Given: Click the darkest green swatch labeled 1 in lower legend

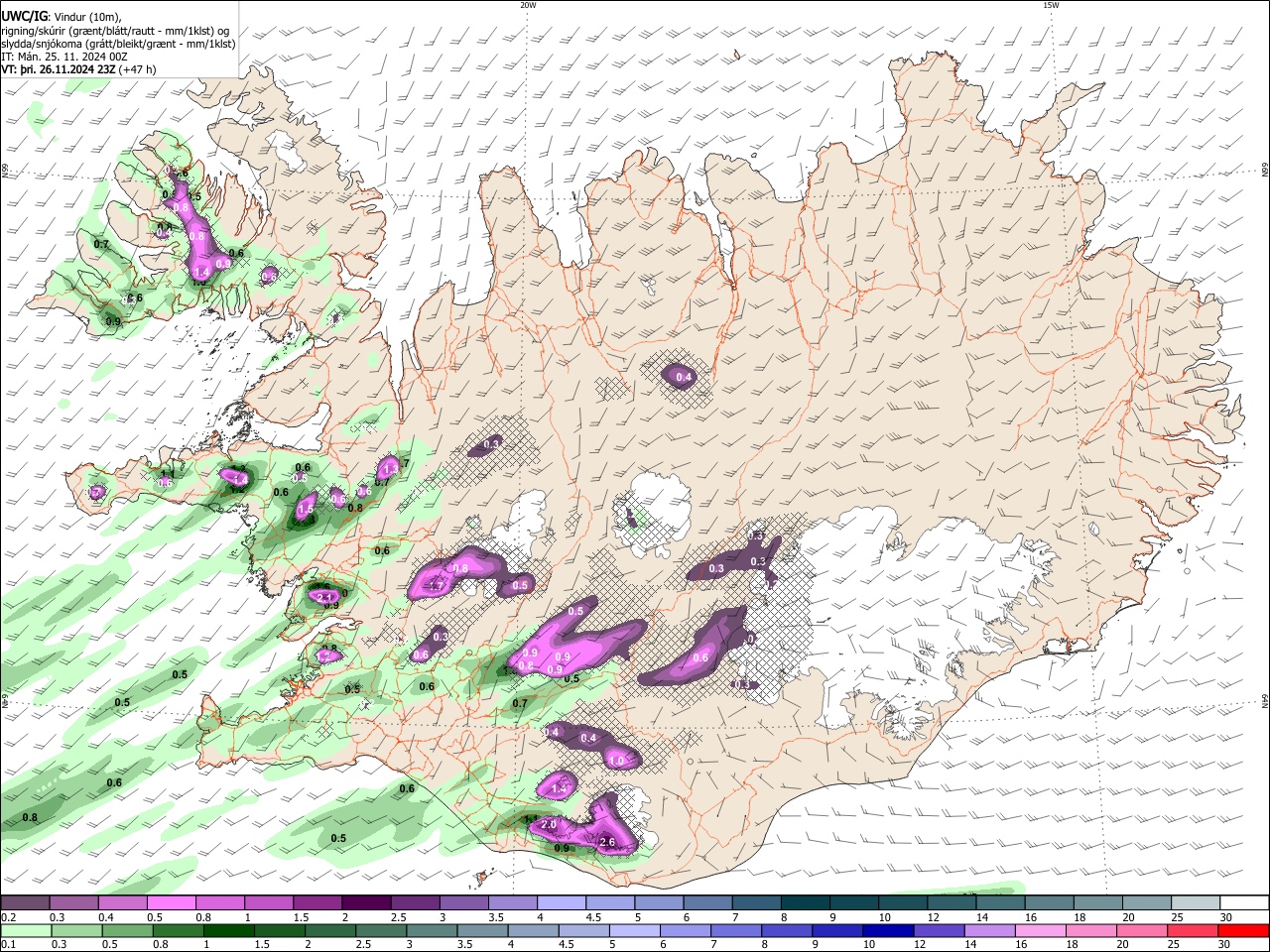Looking at the screenshot, I should coord(228,930).
